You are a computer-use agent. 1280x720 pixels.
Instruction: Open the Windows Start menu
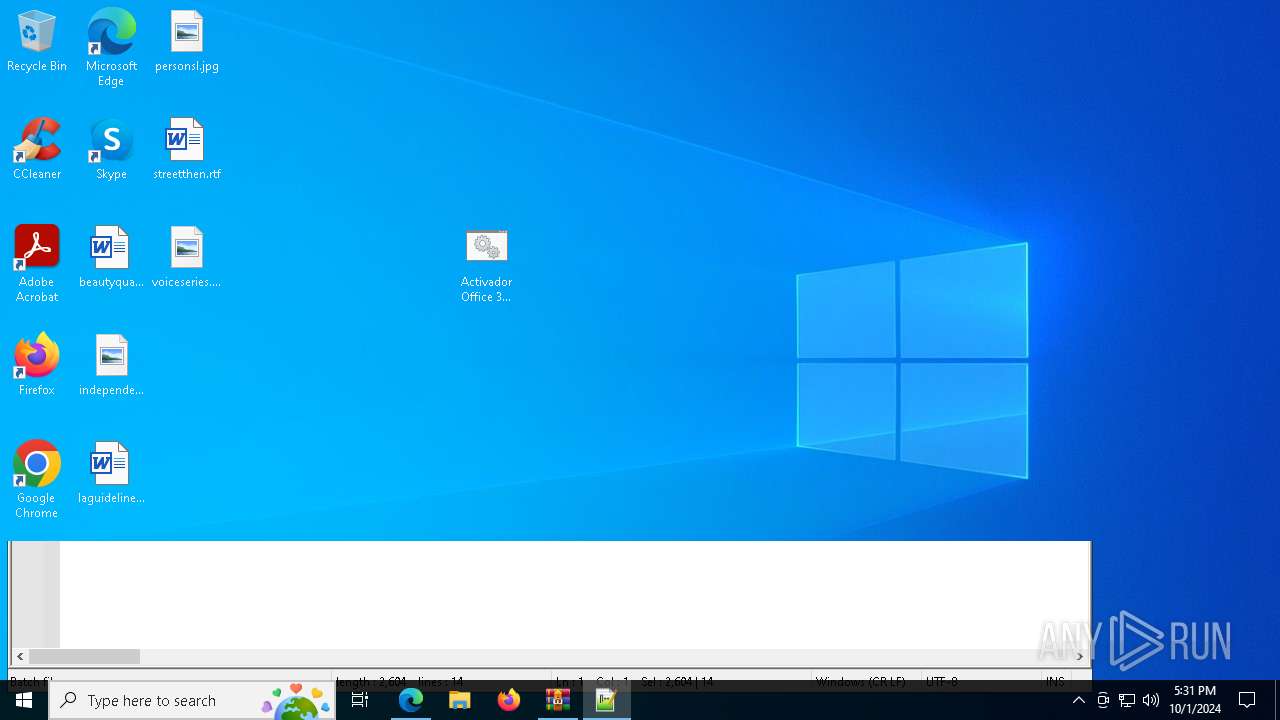pos(24,700)
